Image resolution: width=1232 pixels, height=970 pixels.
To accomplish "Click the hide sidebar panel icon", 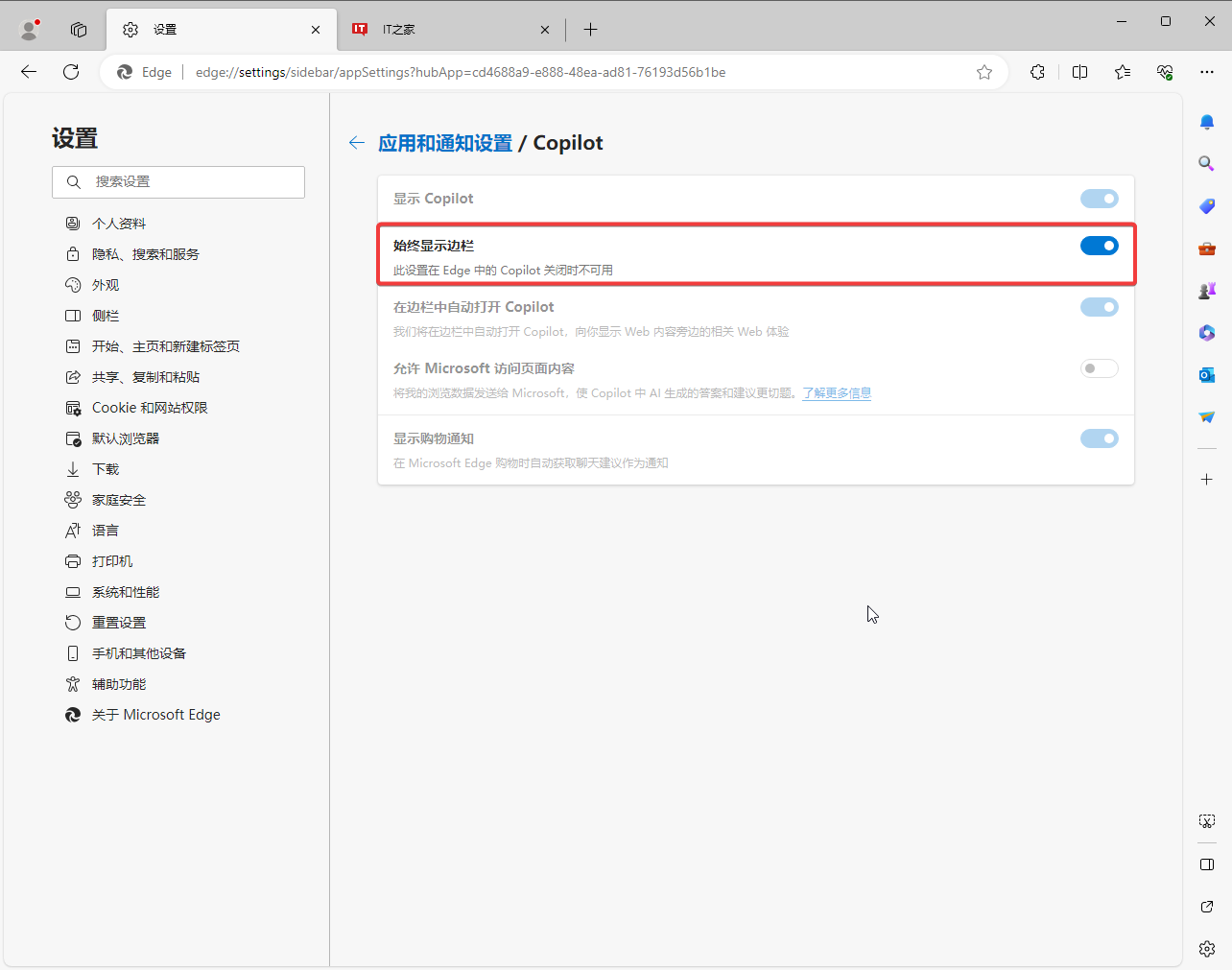I will pos(1207,864).
